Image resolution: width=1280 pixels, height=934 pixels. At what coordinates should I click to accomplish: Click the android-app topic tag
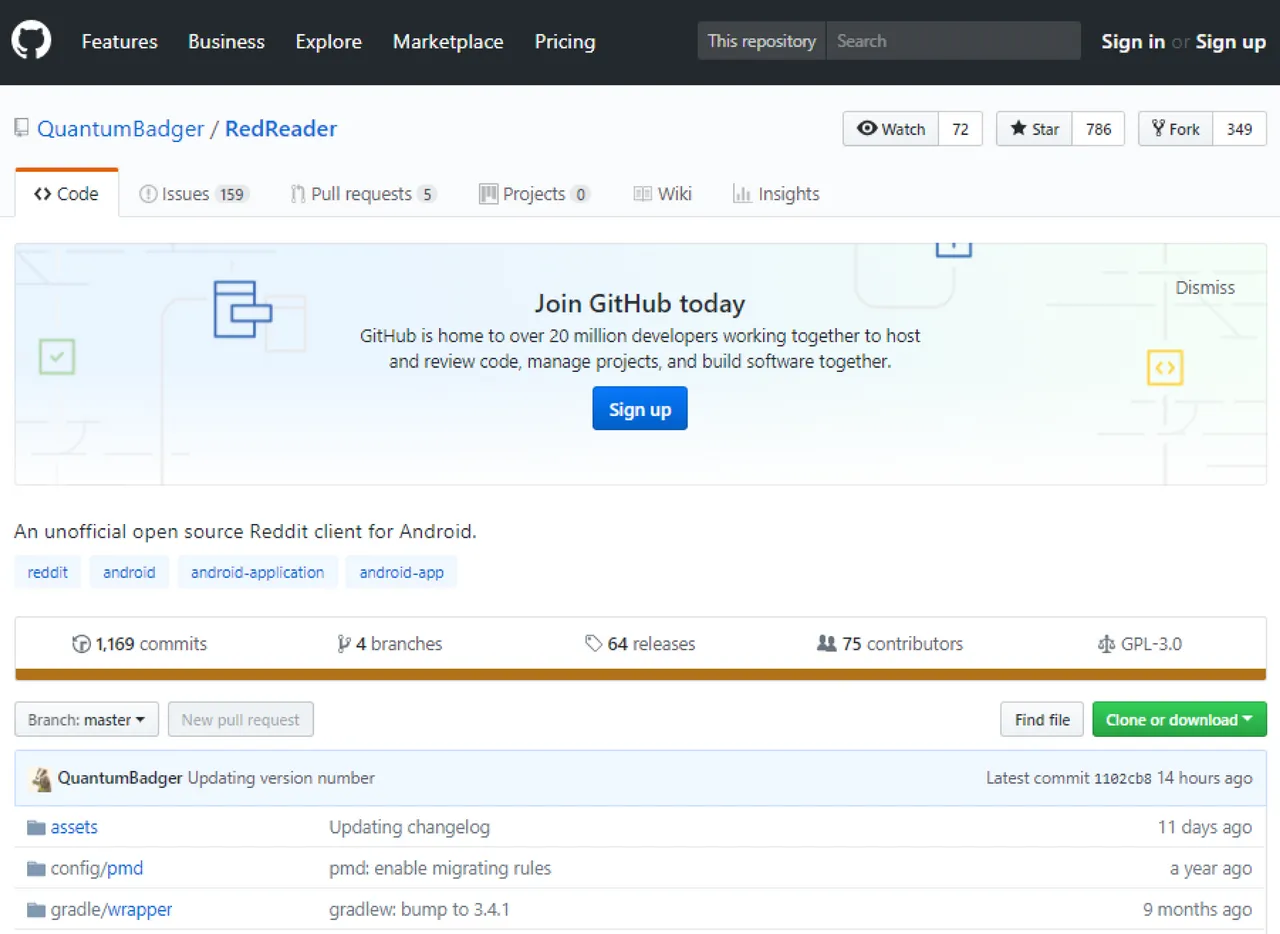(x=402, y=572)
